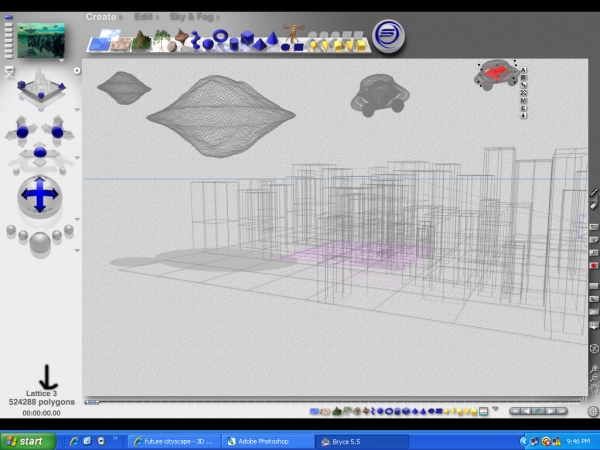600x450 pixels.
Task: Select the pan hand tool
Action: coord(593,390)
